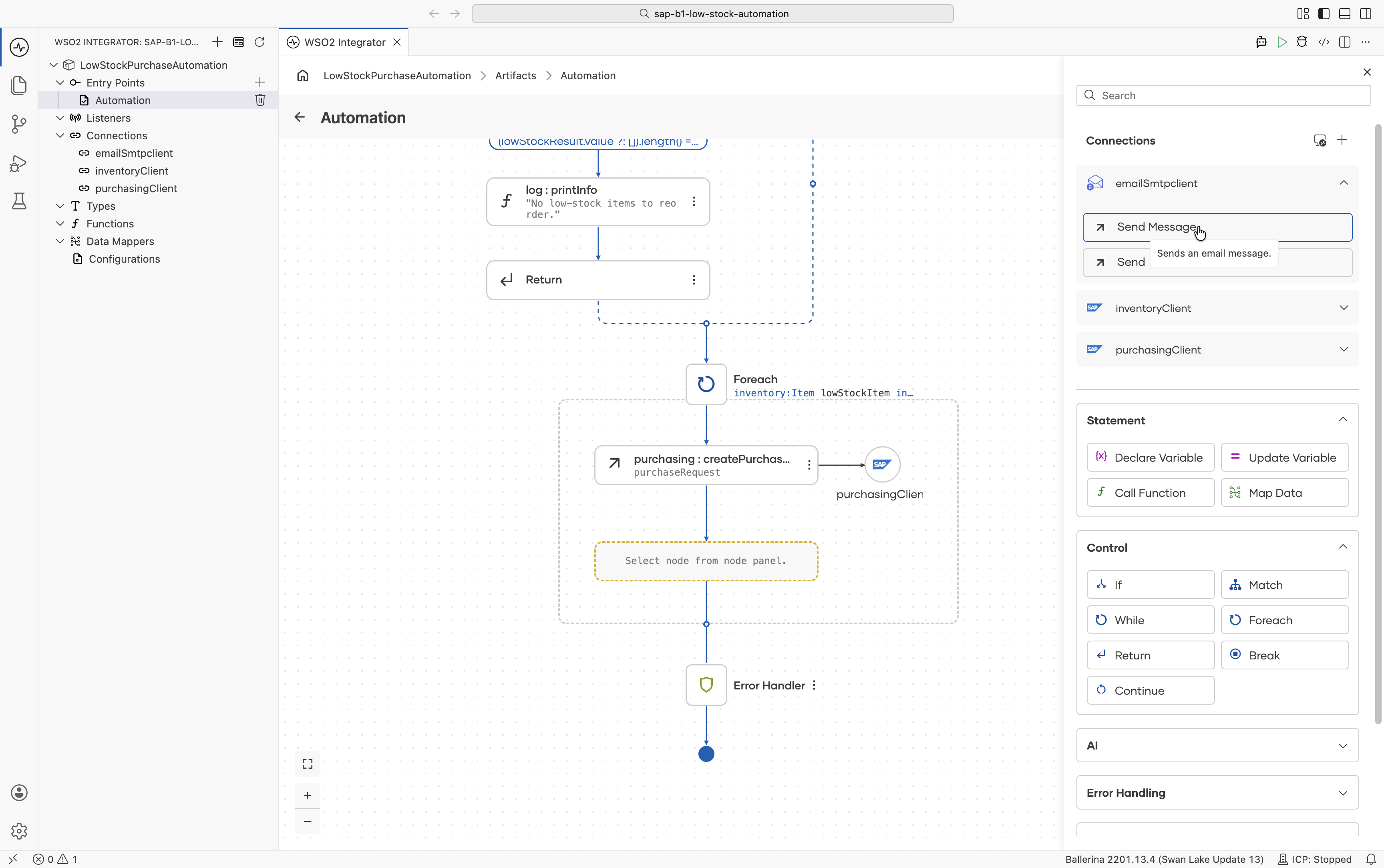1384x868 pixels.
Task: Zoom out the diagram with minus button
Action: (308, 822)
